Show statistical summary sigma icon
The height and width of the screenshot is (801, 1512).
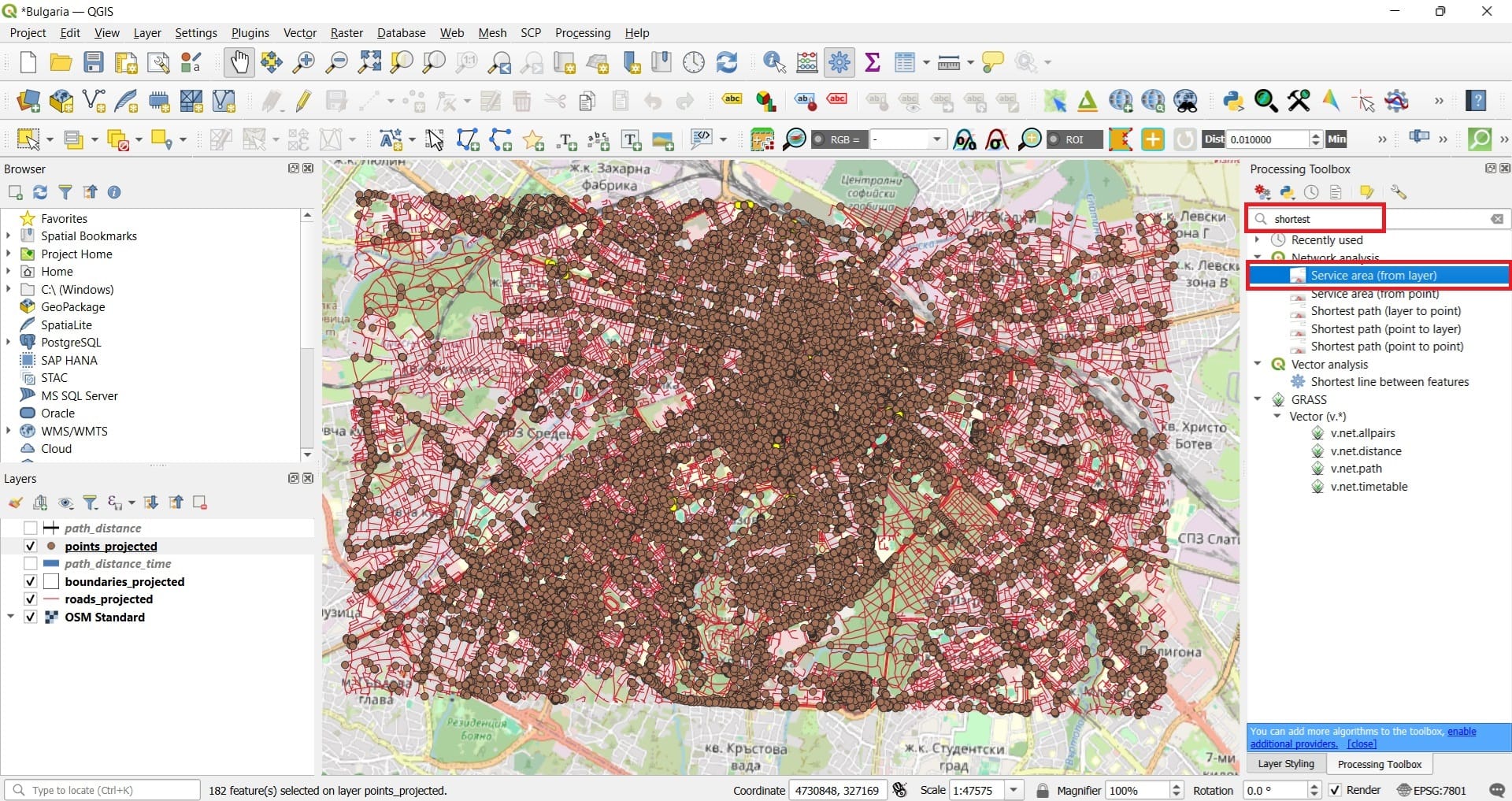[873, 62]
